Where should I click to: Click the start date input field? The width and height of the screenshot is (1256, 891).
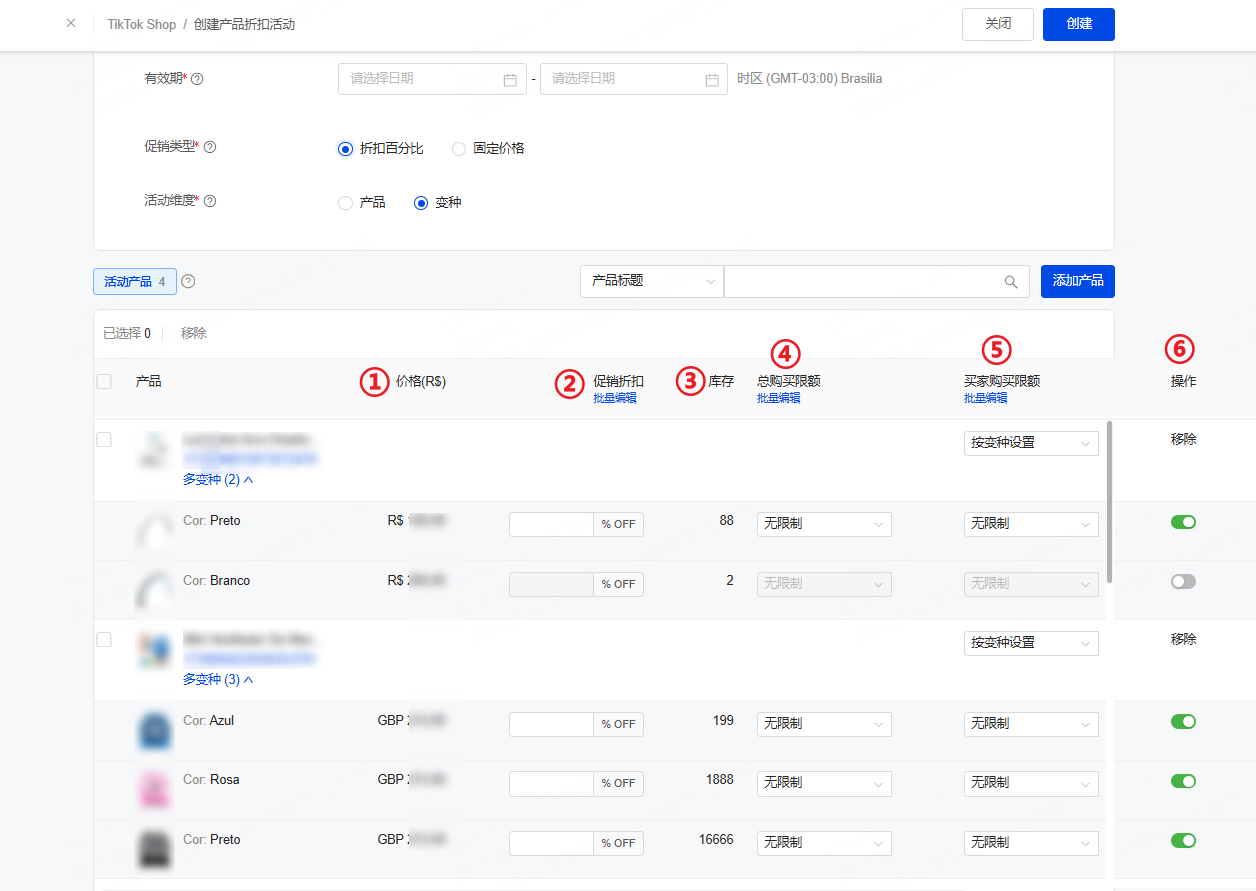432,79
